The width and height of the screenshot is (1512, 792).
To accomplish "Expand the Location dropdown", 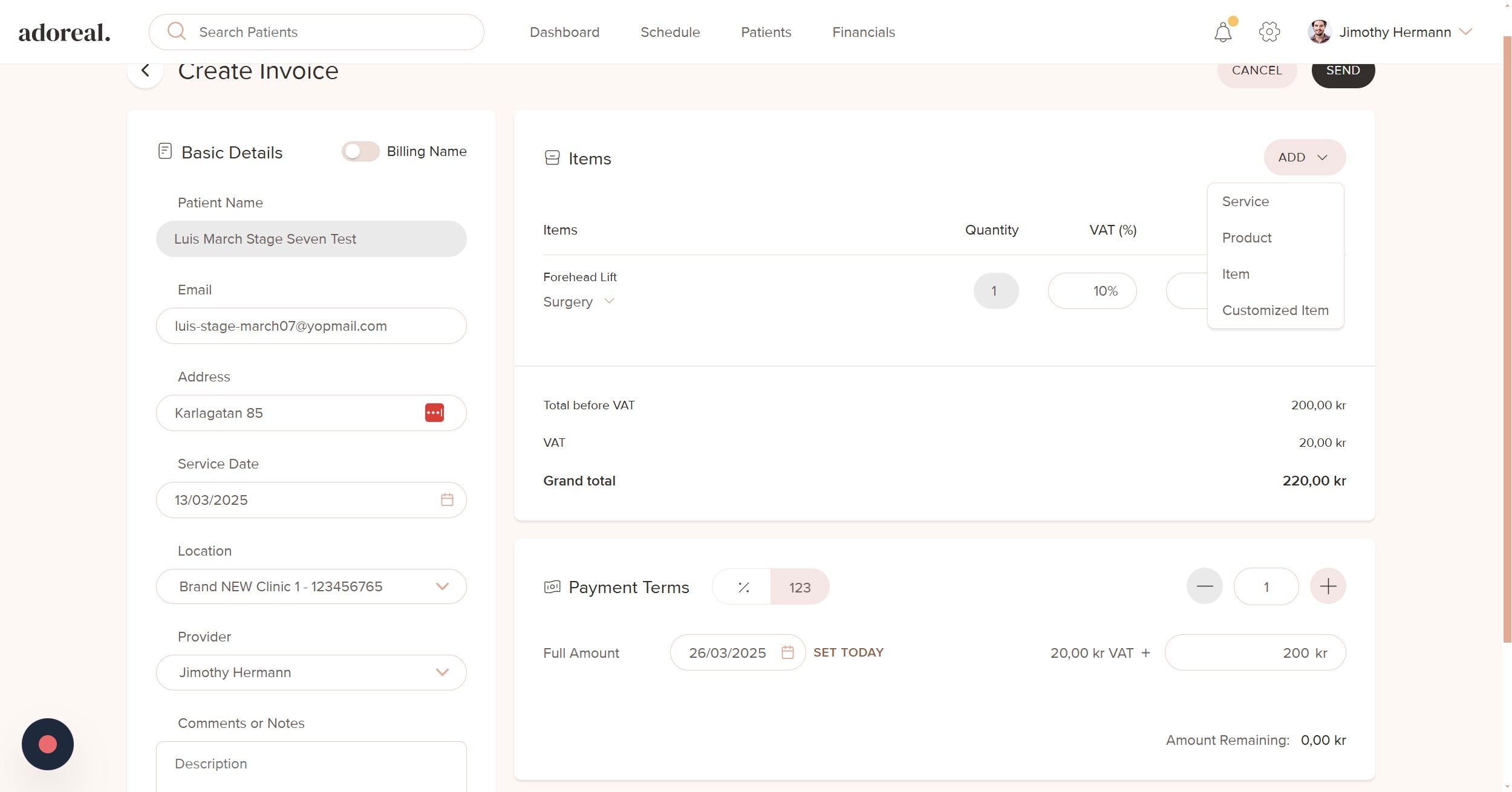I will coord(442,586).
